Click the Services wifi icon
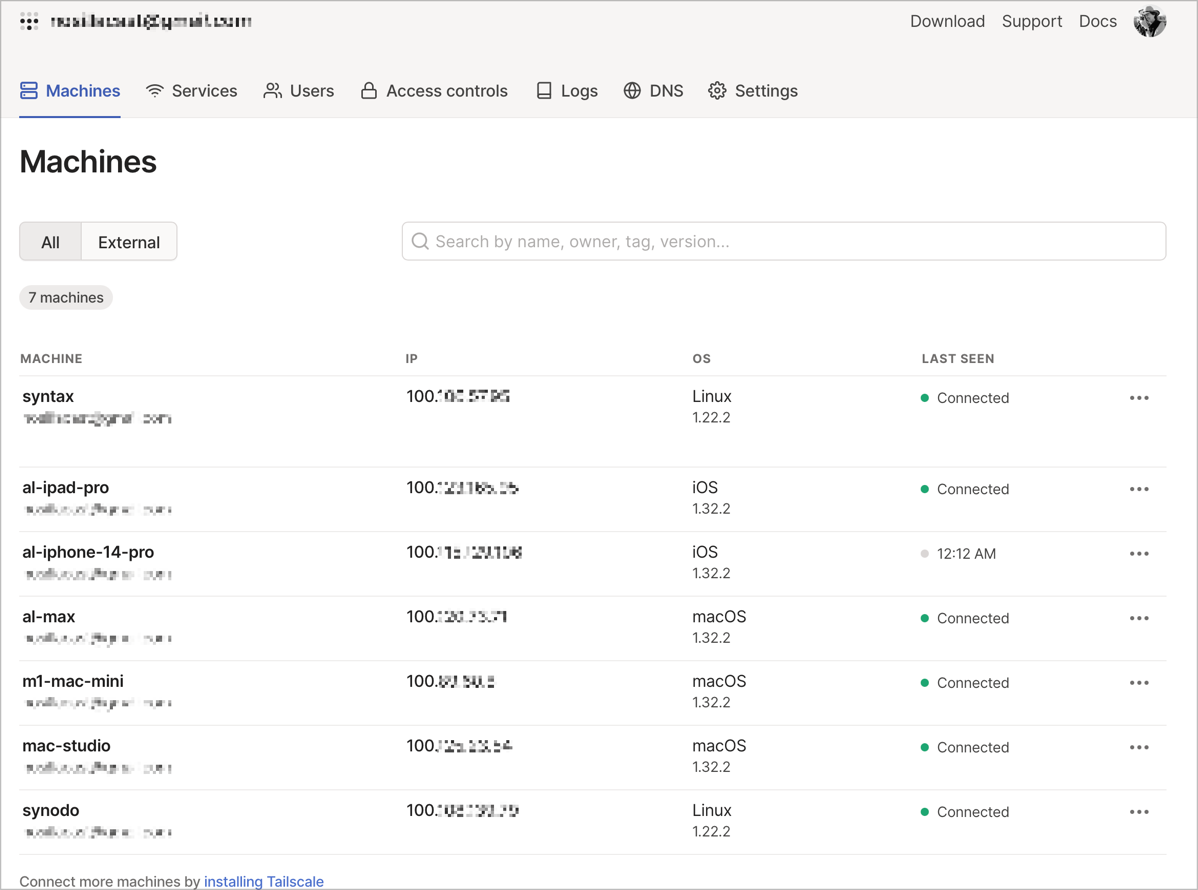Image resolution: width=1198 pixels, height=890 pixels. tap(155, 91)
